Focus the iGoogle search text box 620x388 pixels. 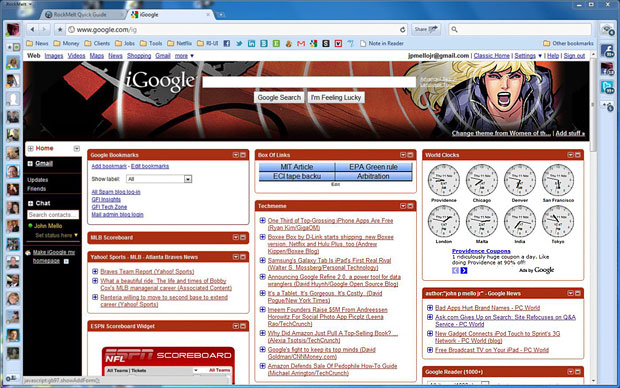[309, 82]
